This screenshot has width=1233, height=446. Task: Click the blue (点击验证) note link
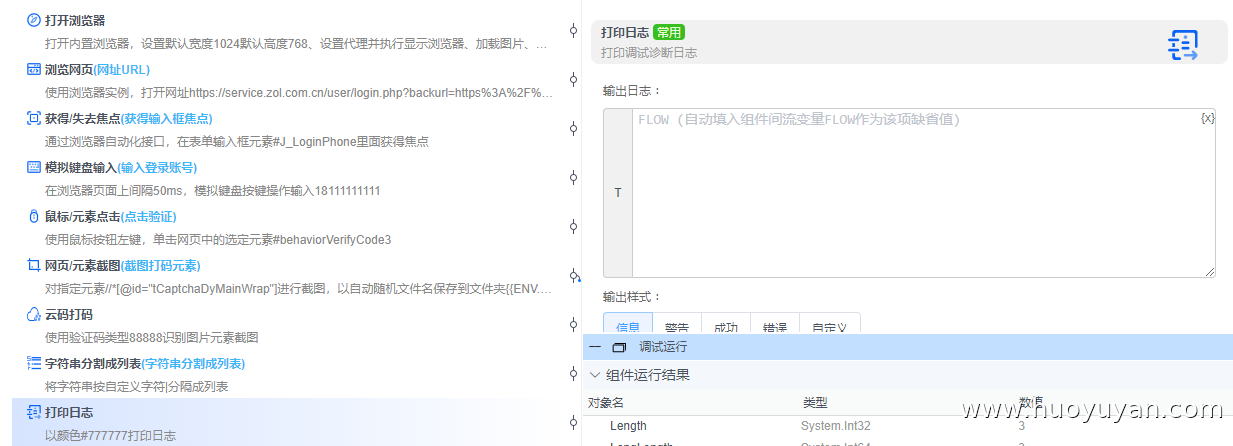(x=149, y=216)
